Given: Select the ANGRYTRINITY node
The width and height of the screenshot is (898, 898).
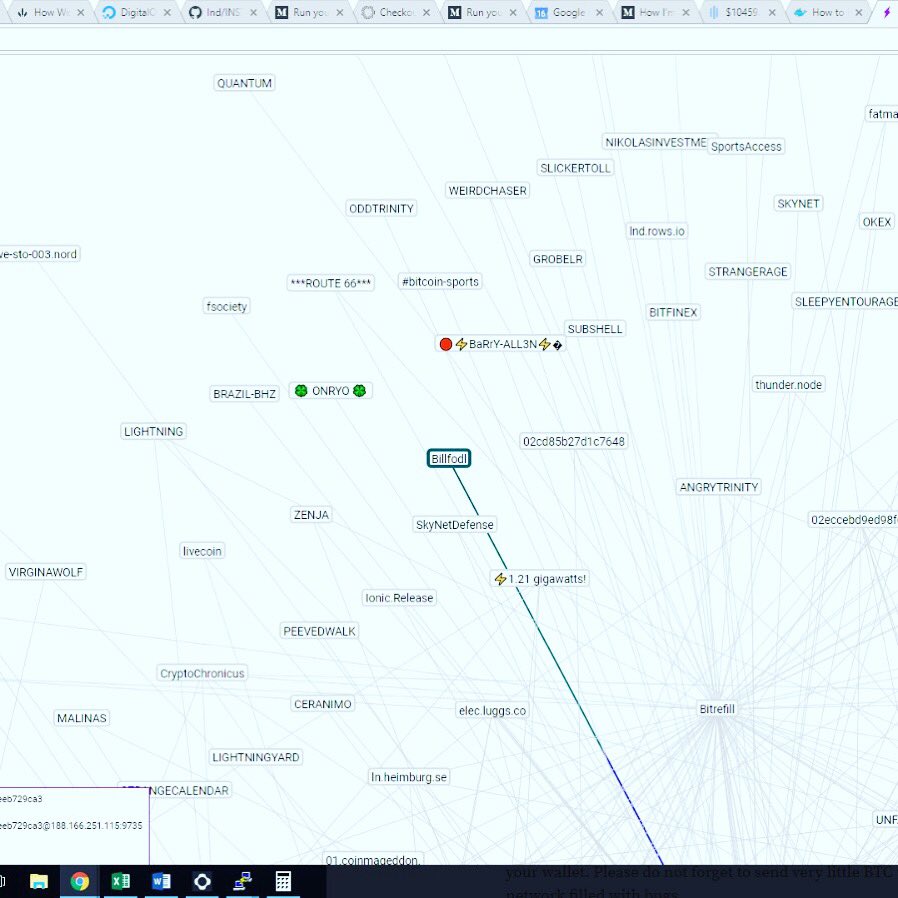Looking at the screenshot, I should pos(719,487).
